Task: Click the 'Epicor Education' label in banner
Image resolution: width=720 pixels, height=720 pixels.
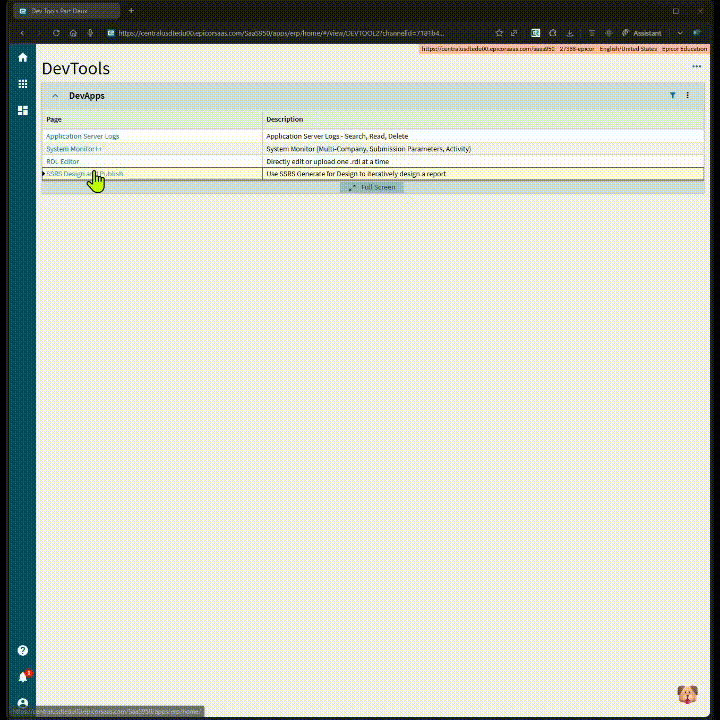Action: [684, 49]
